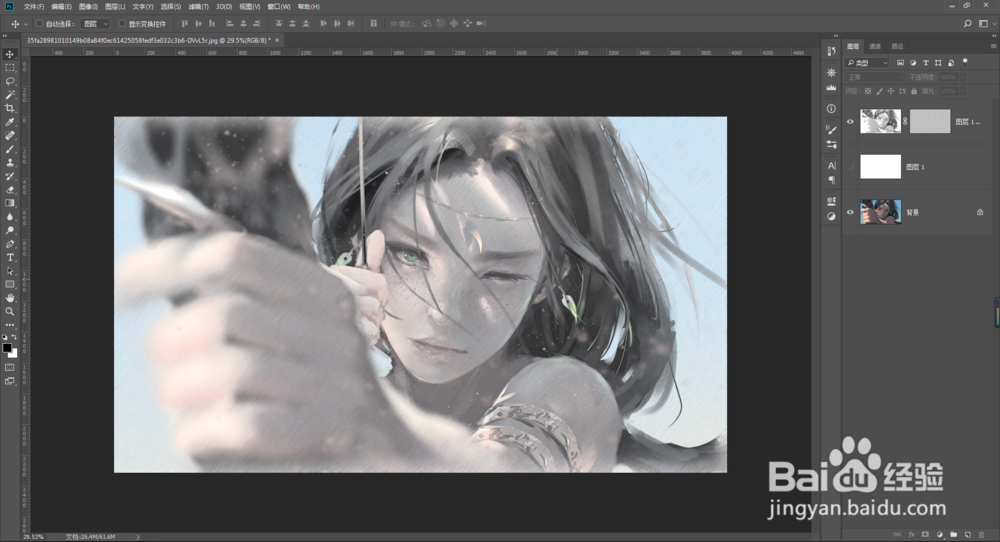Viewport: 1000px width, 542px height.
Task: Toggle the Quick Mask mode button
Action: [10, 367]
